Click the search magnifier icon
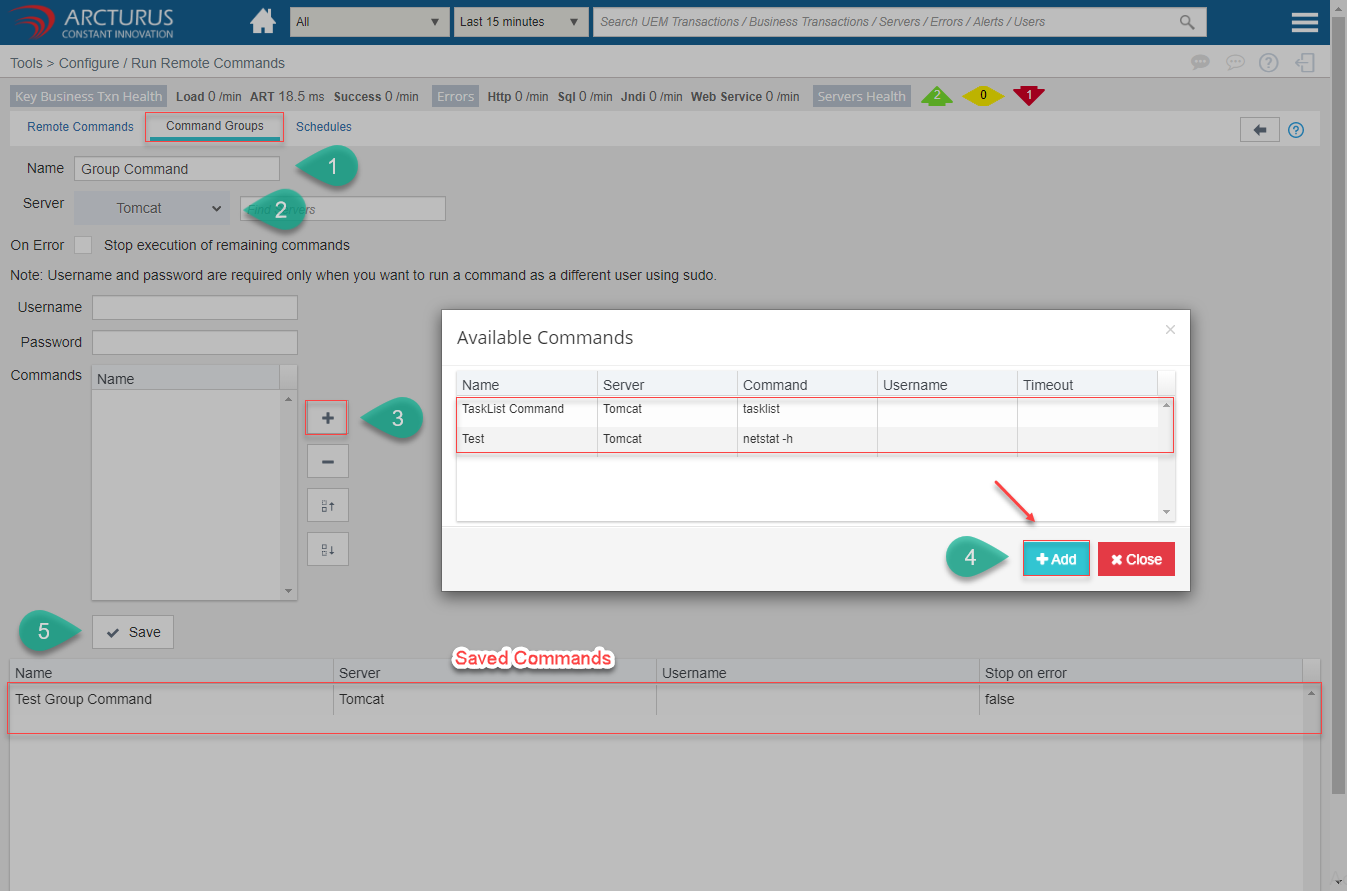The height and width of the screenshot is (891, 1347). click(1187, 22)
